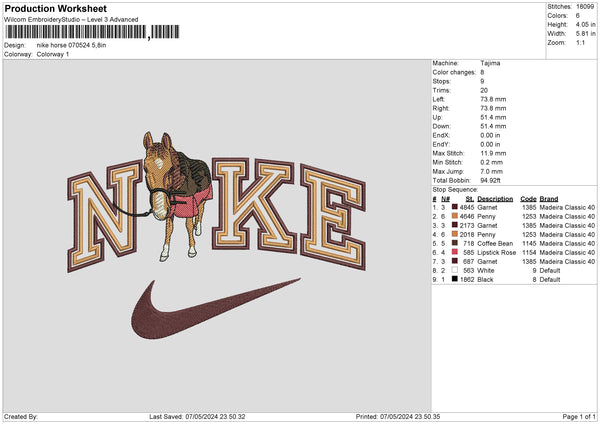Click code "1145" in the Coffee Bean row

530,243
